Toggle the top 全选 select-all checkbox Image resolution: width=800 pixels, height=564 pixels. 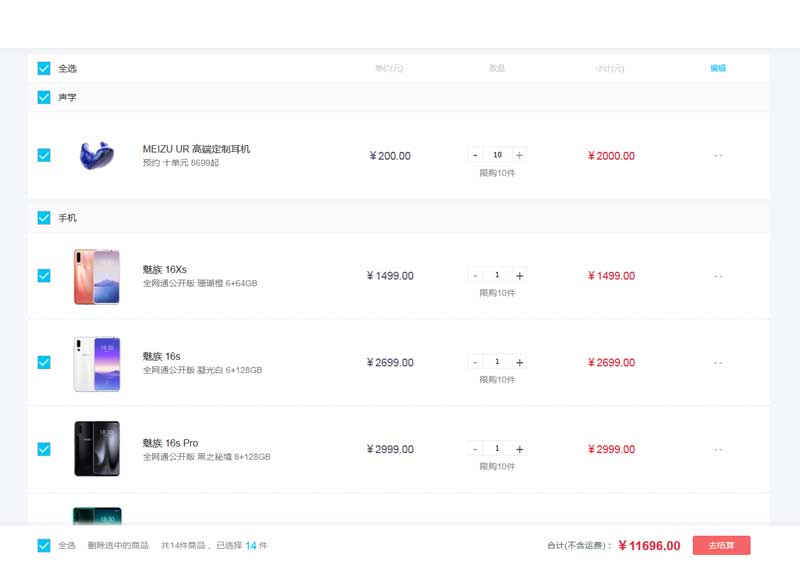[x=44, y=68]
